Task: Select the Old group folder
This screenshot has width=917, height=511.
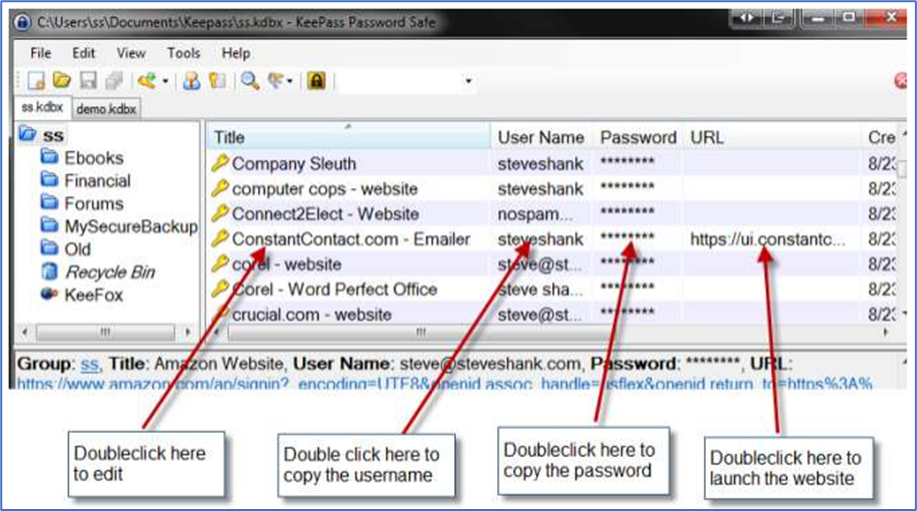Action: click(77, 249)
